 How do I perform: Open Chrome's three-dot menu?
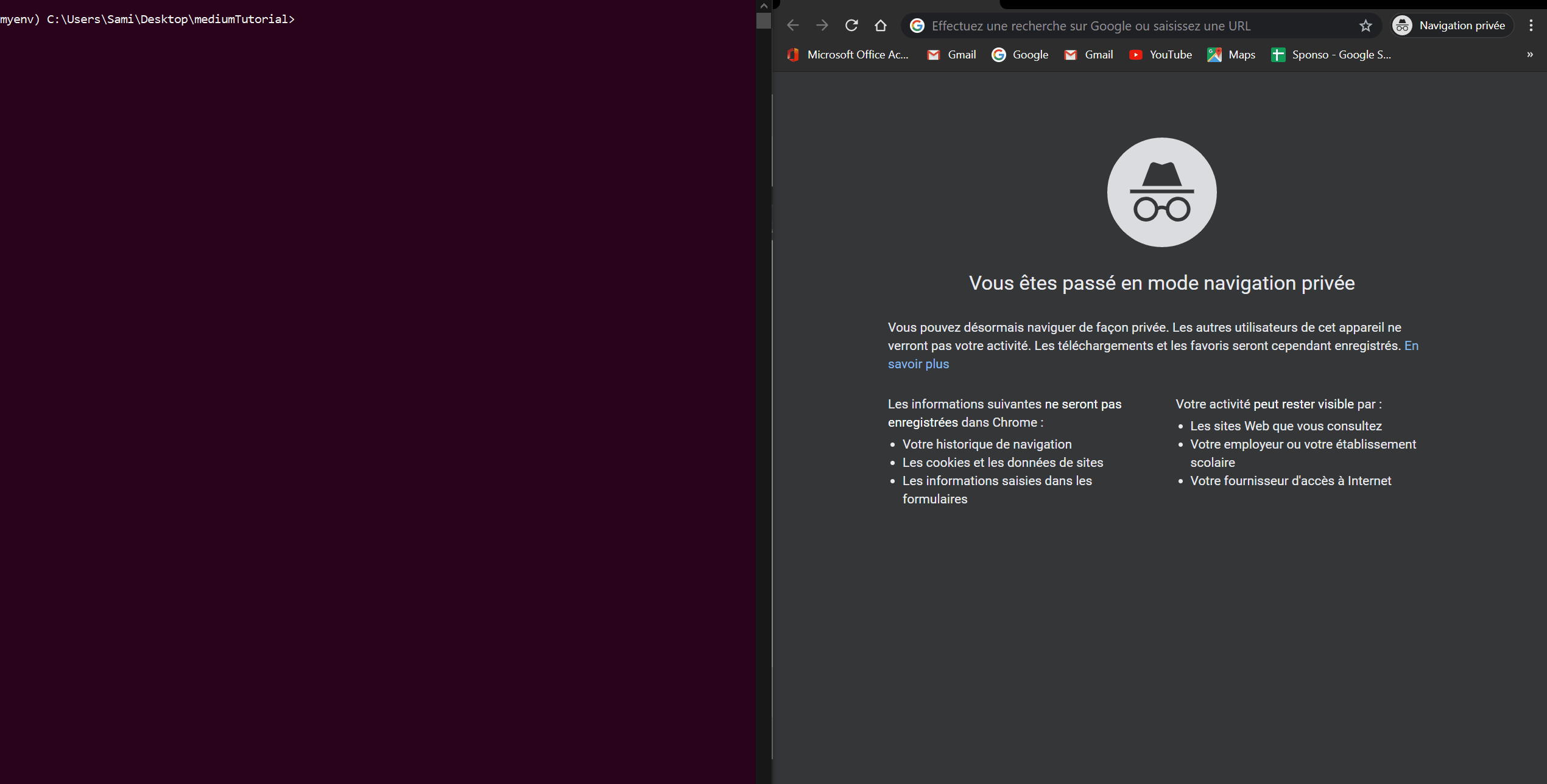pos(1531,25)
